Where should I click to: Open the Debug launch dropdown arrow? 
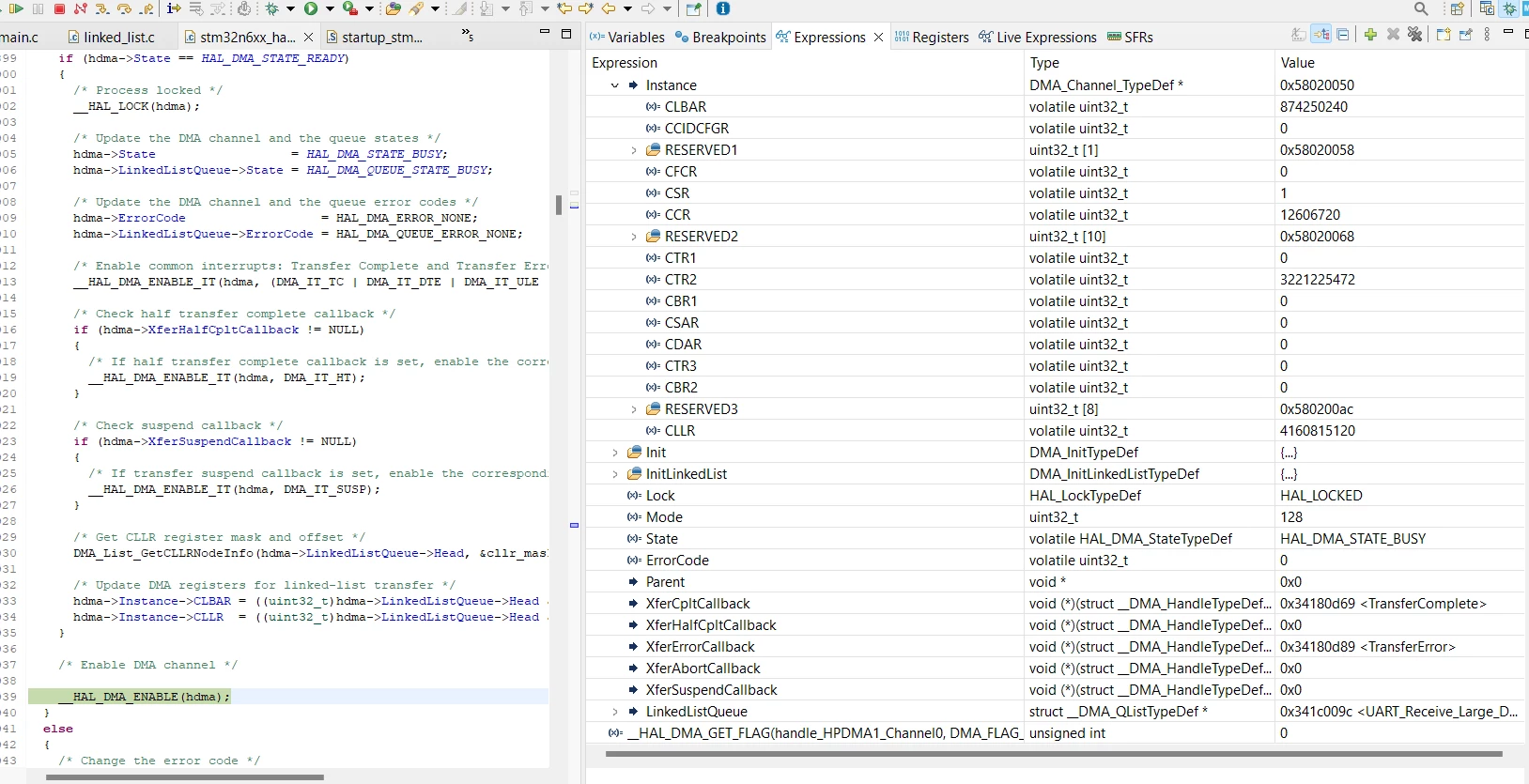290,8
